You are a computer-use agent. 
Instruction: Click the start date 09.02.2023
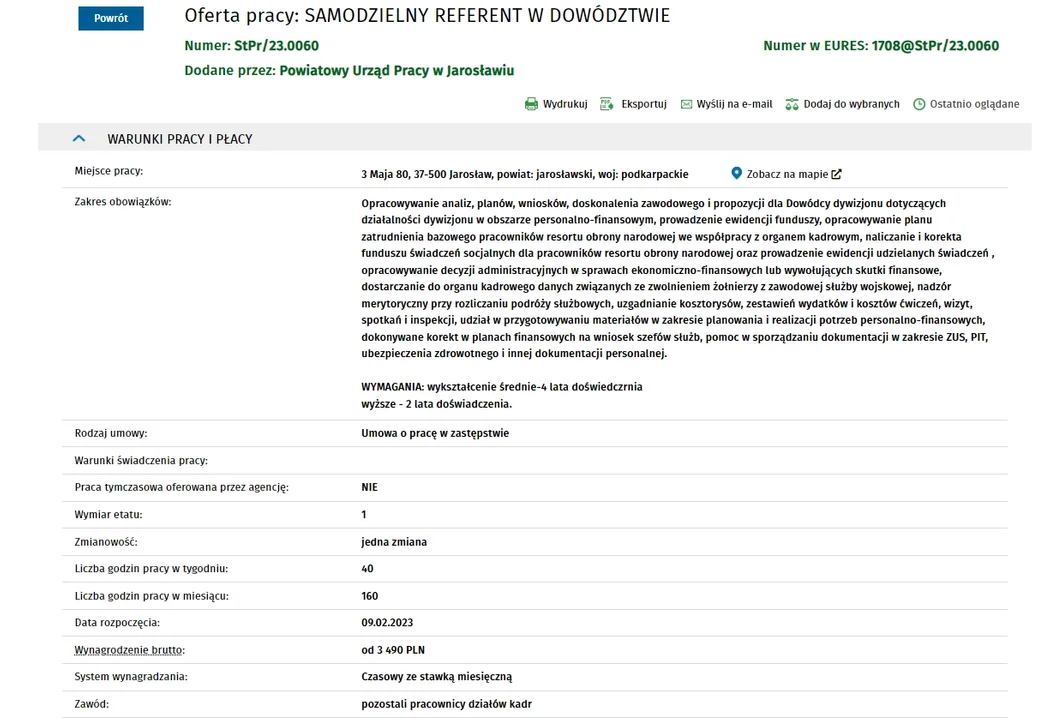point(387,622)
